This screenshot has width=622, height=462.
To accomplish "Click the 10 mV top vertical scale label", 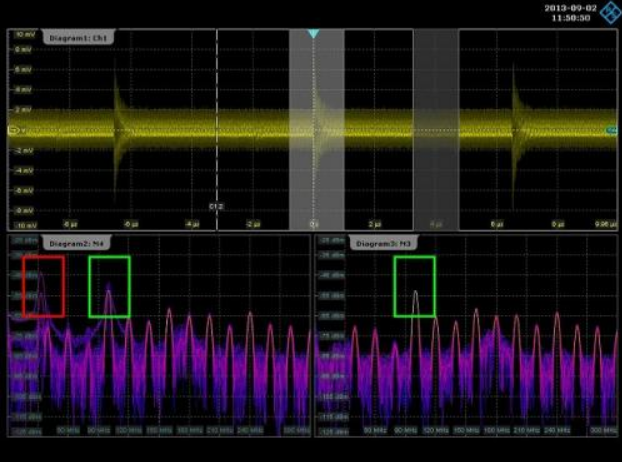I will pyautogui.click(x=24, y=34).
